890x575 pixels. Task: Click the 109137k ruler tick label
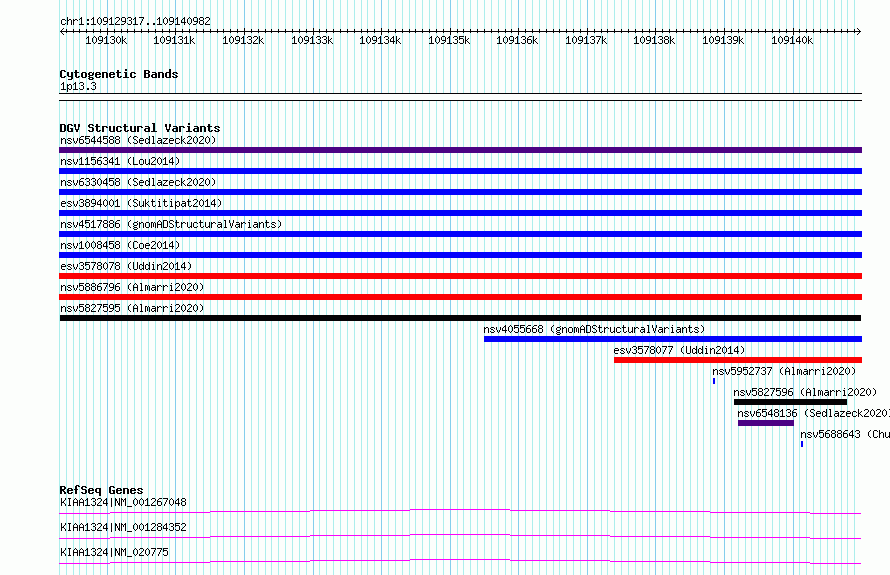(586, 40)
